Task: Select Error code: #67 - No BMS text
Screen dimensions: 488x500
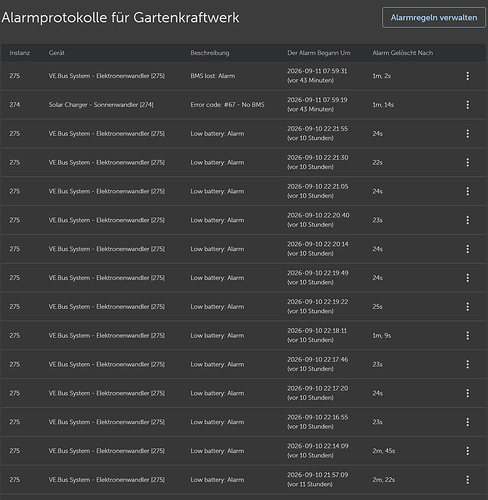Action: point(227,105)
